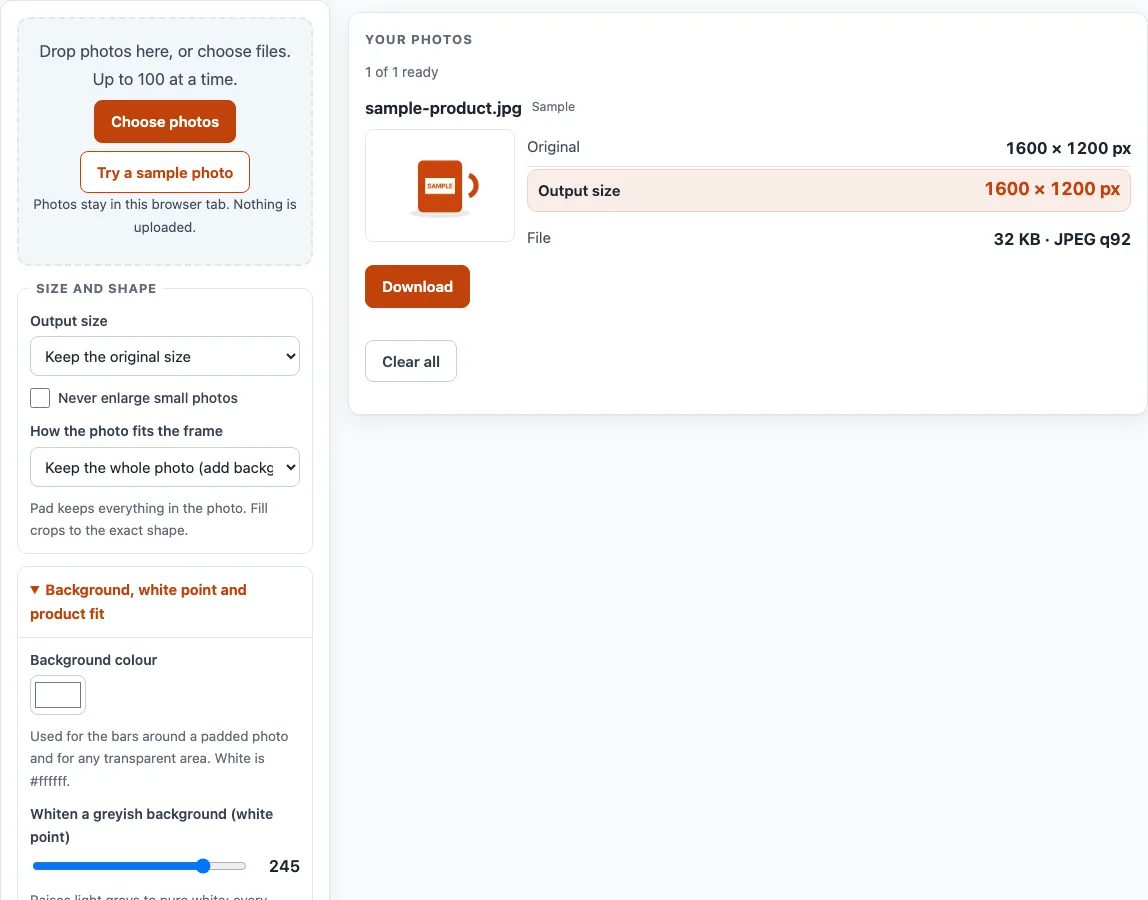Select the sample-product.jpg file name

pyautogui.click(x=443, y=108)
